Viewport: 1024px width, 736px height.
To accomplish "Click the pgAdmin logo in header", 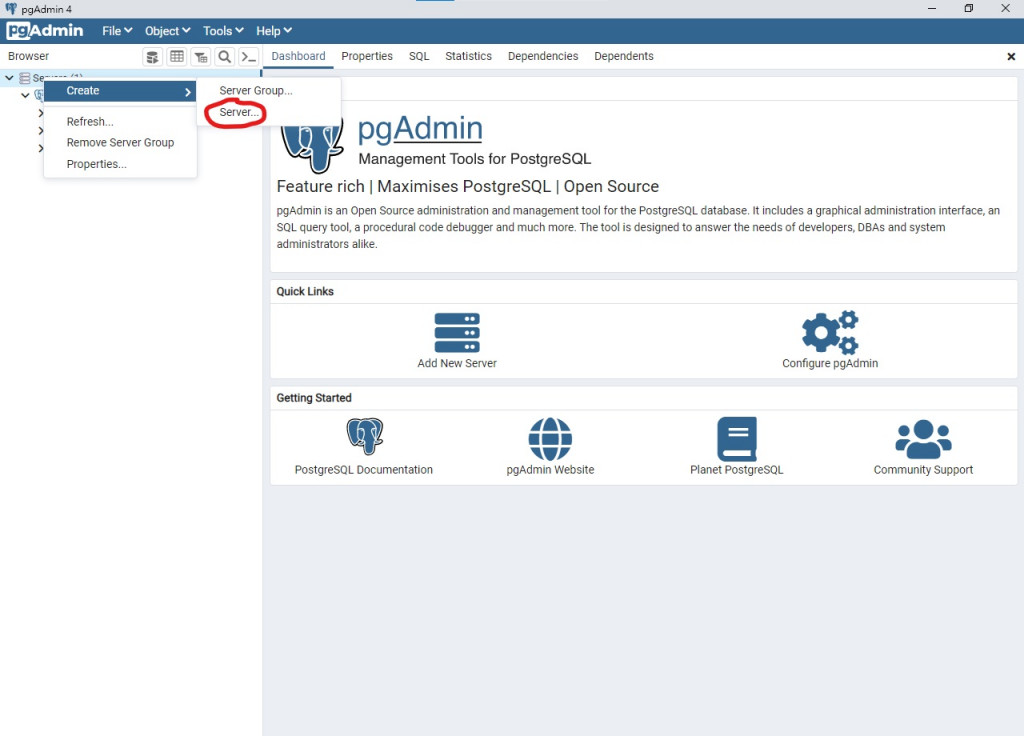I will (x=45, y=31).
